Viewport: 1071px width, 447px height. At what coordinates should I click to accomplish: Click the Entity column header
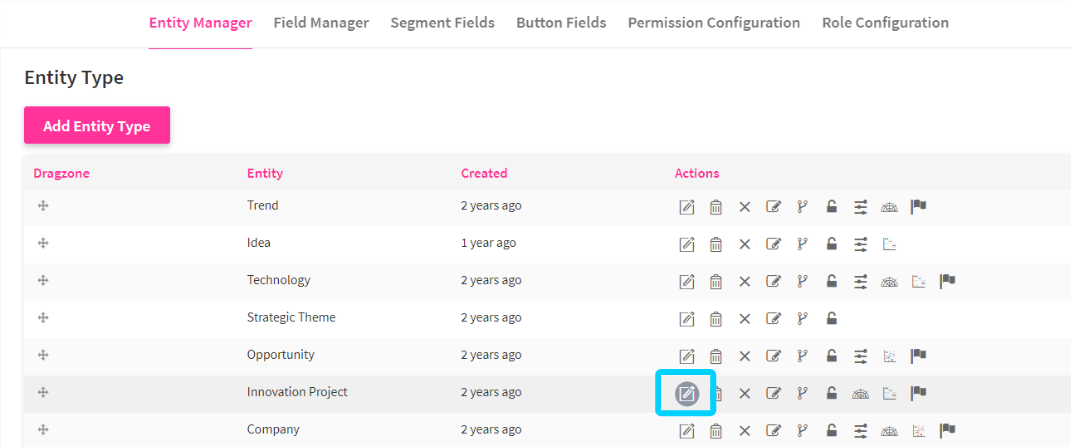[x=265, y=173]
